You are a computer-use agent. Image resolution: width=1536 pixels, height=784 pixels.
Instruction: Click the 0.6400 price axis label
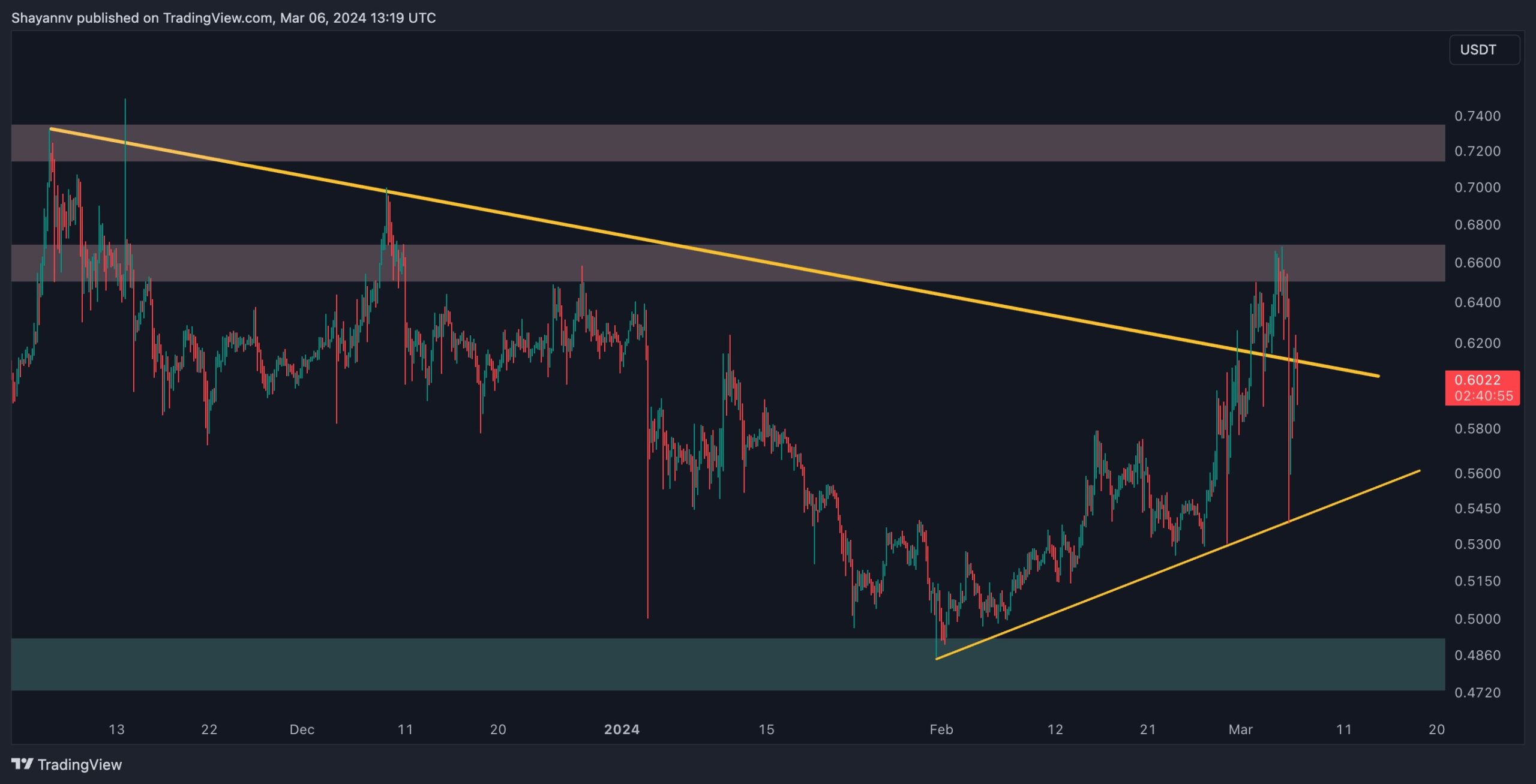[x=1477, y=302]
